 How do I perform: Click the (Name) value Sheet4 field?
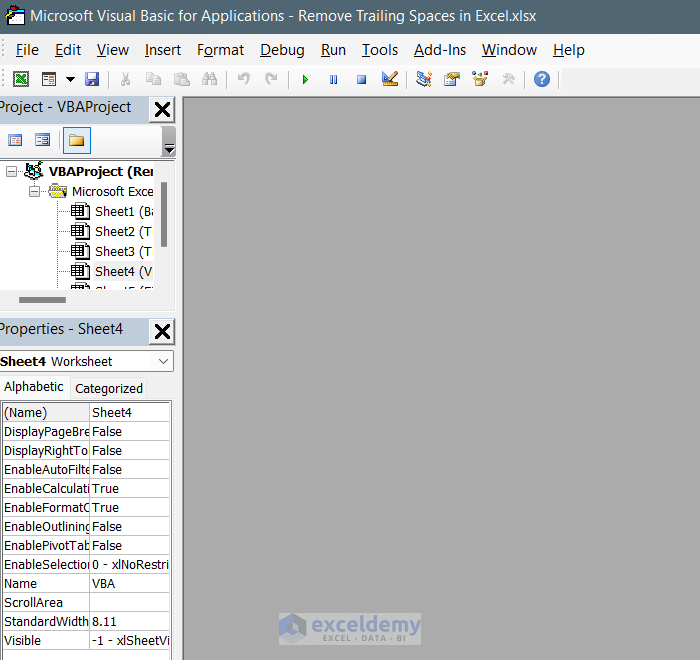[130, 413]
